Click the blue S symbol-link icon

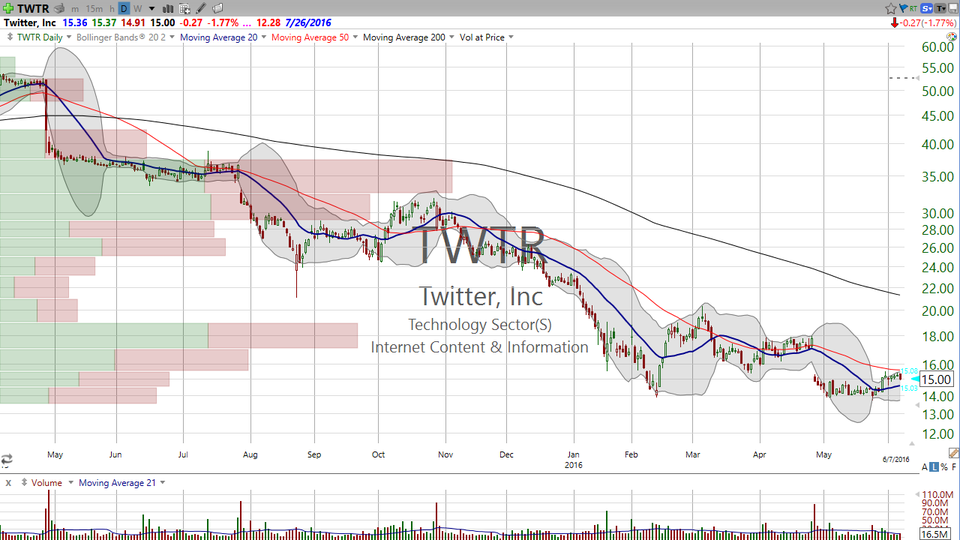pyautogui.click(x=925, y=8)
